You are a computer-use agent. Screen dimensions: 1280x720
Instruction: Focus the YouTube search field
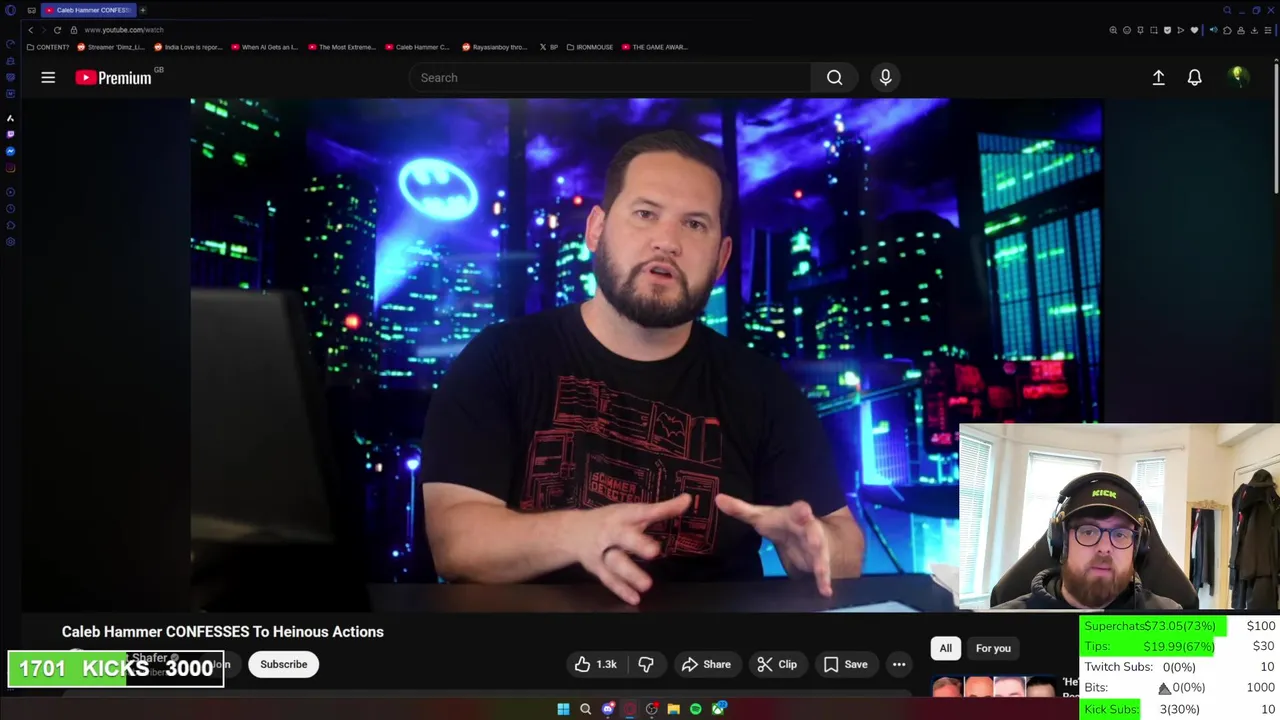coord(610,77)
